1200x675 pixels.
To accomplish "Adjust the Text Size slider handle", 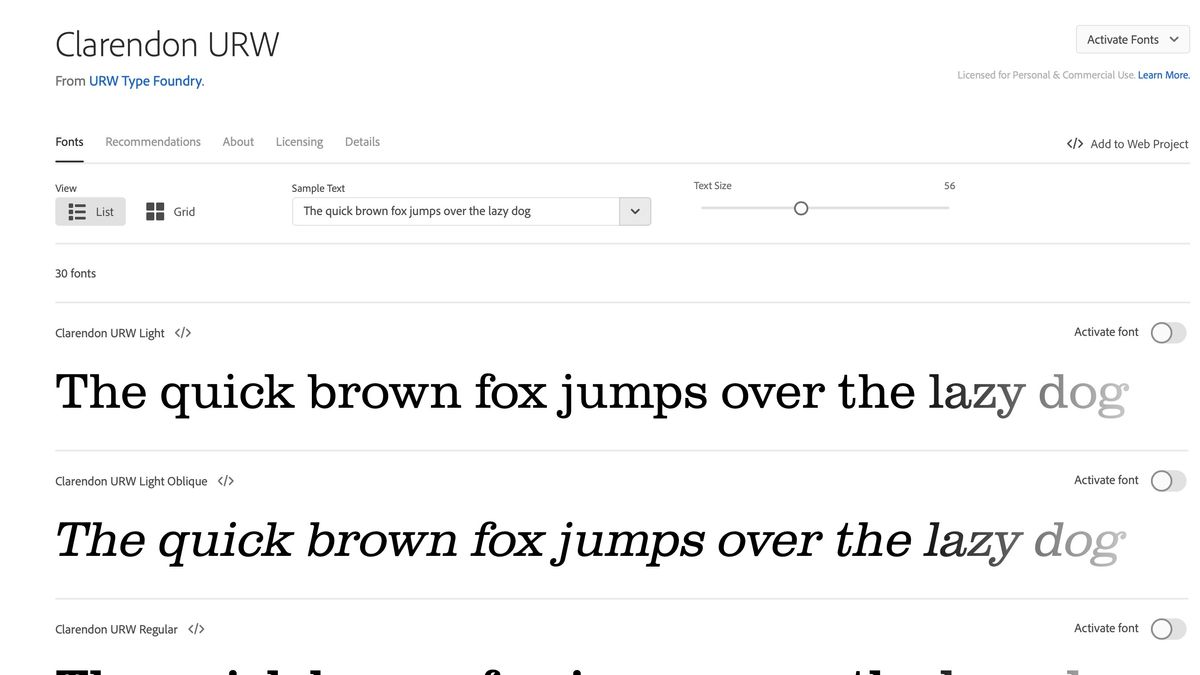I will 800,208.
